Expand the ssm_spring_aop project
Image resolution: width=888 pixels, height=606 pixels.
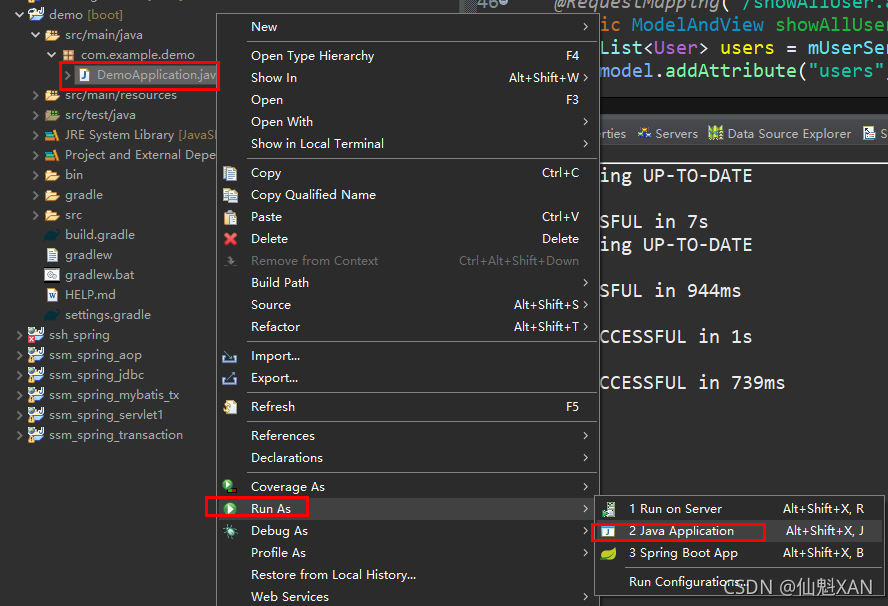click(x=20, y=355)
